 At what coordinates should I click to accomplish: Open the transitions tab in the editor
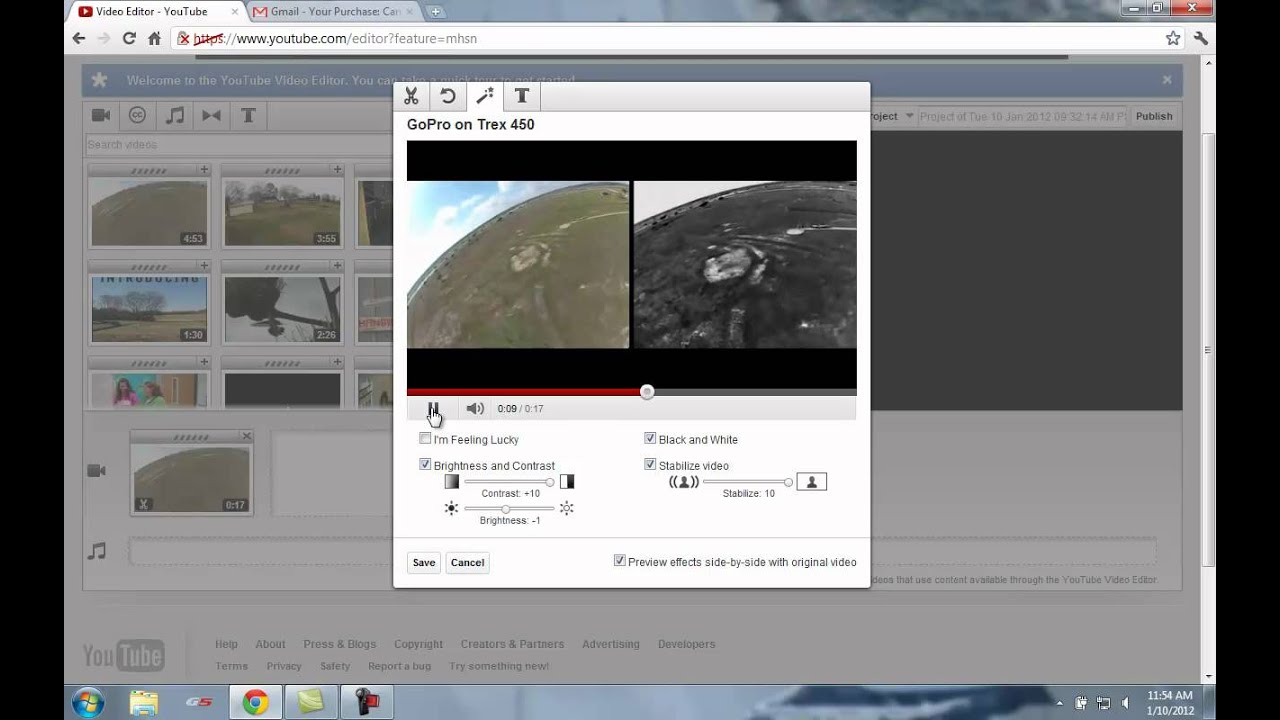tap(211, 115)
